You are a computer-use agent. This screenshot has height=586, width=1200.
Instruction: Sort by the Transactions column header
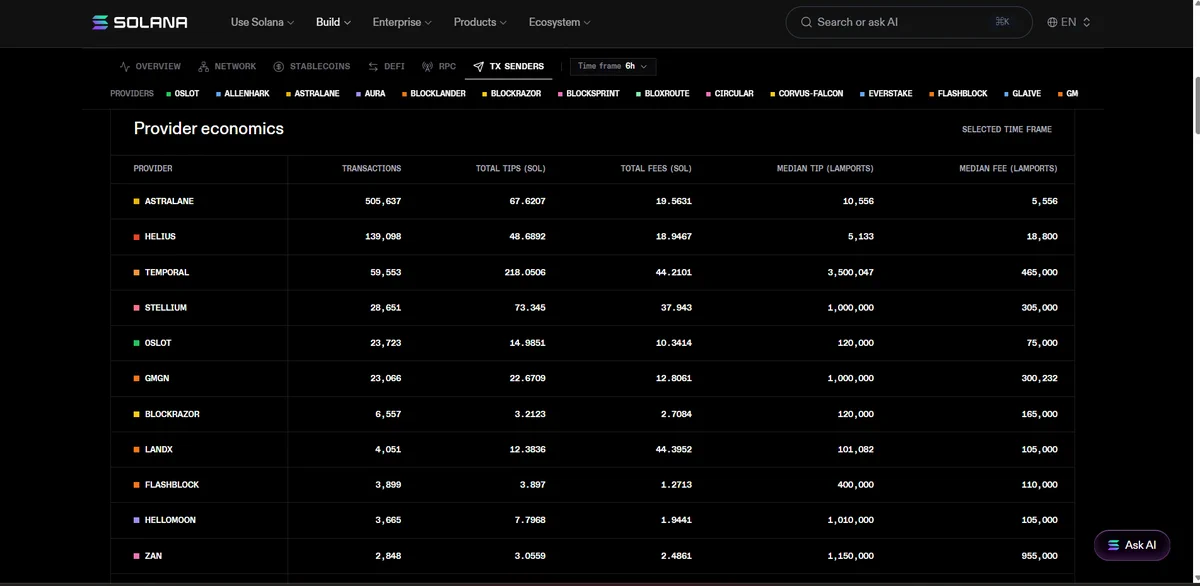tap(371, 168)
